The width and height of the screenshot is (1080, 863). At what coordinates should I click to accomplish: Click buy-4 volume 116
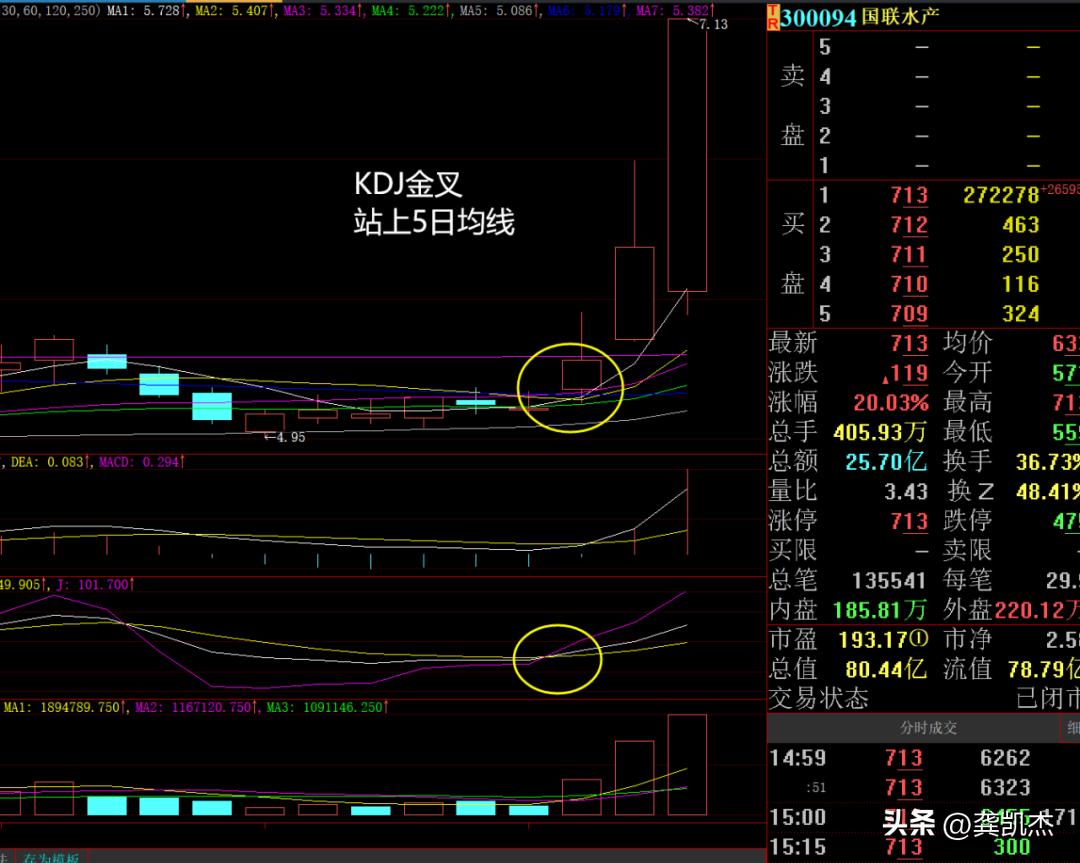click(1021, 284)
